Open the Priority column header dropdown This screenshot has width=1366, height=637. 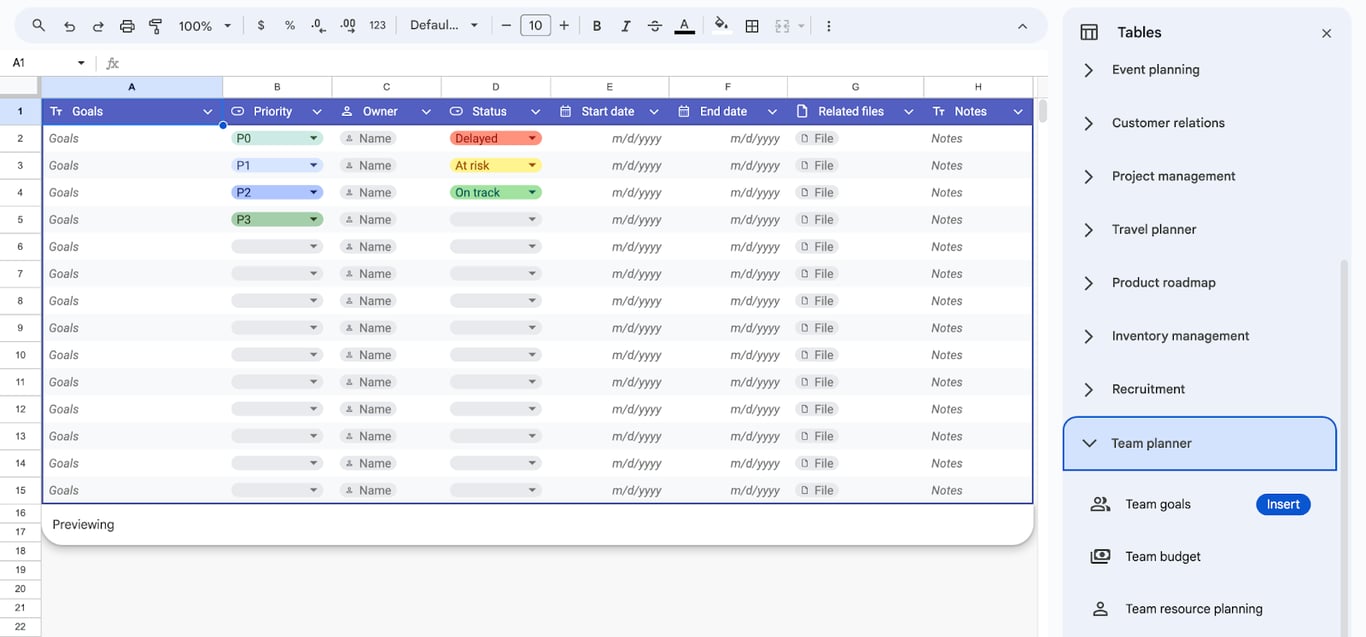pyautogui.click(x=317, y=112)
